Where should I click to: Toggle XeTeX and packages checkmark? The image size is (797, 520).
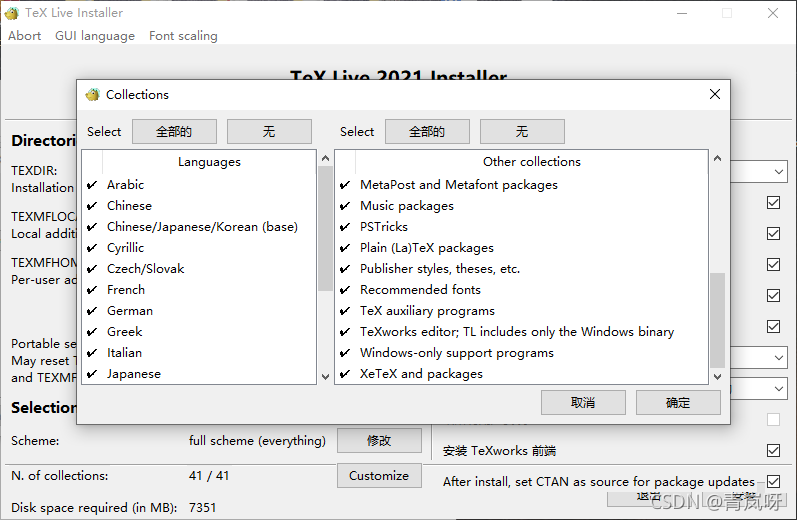(x=345, y=374)
